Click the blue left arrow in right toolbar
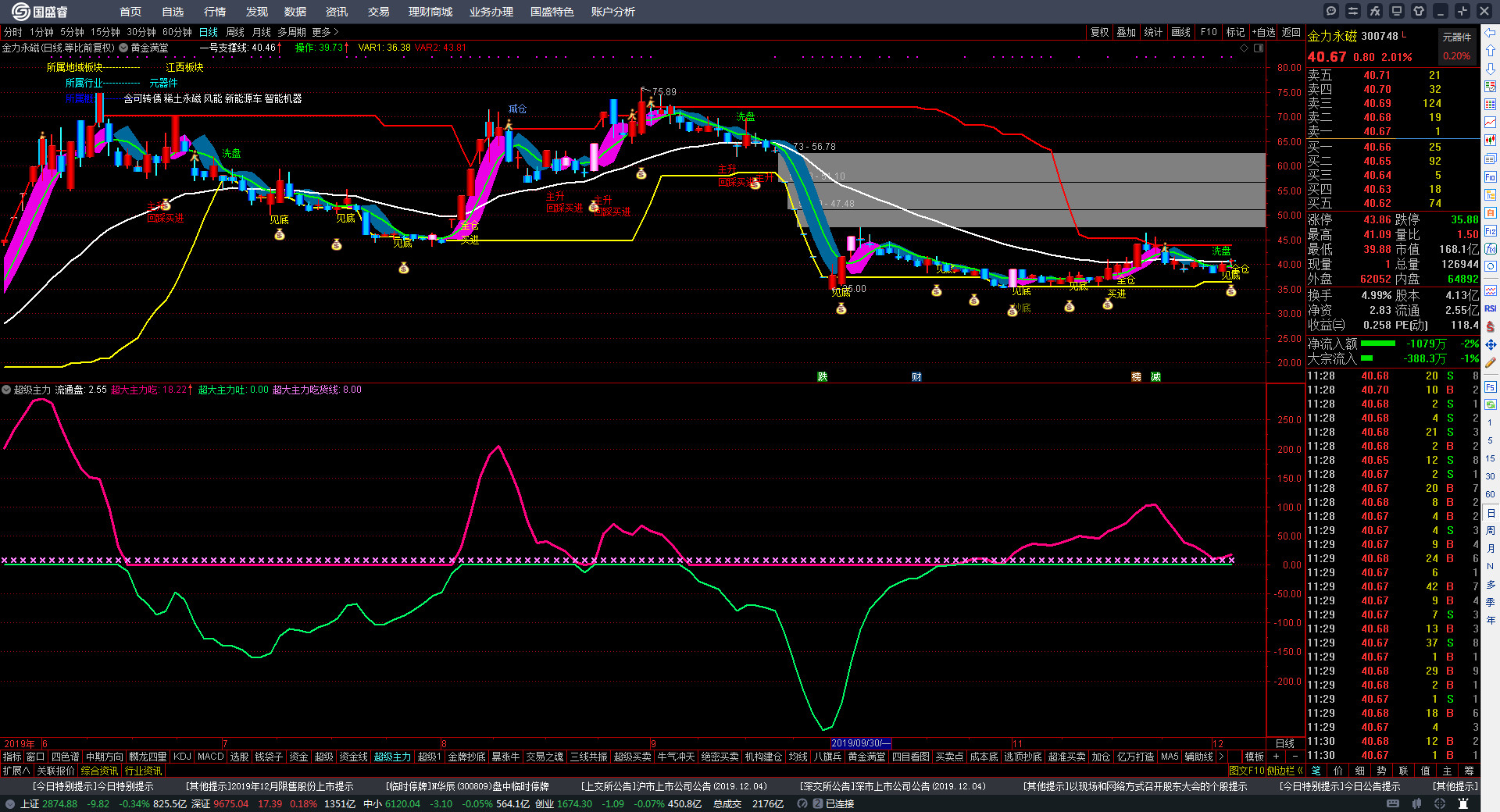Screen dimensions: 1500x812 tap(1491, 33)
